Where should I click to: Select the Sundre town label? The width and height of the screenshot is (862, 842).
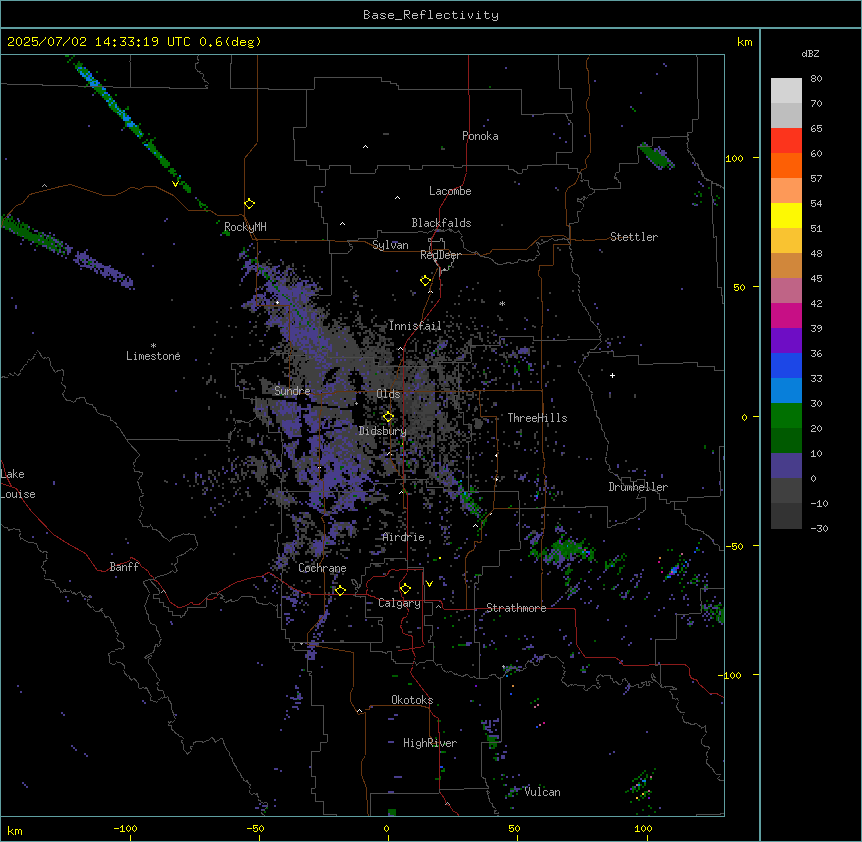(292, 391)
